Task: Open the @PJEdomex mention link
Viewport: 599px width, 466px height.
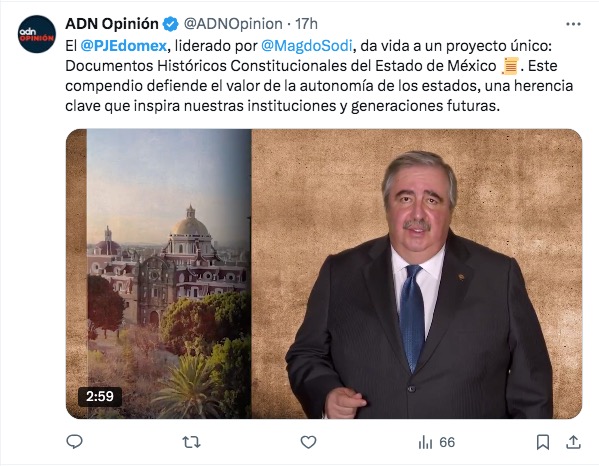Action: point(124,46)
